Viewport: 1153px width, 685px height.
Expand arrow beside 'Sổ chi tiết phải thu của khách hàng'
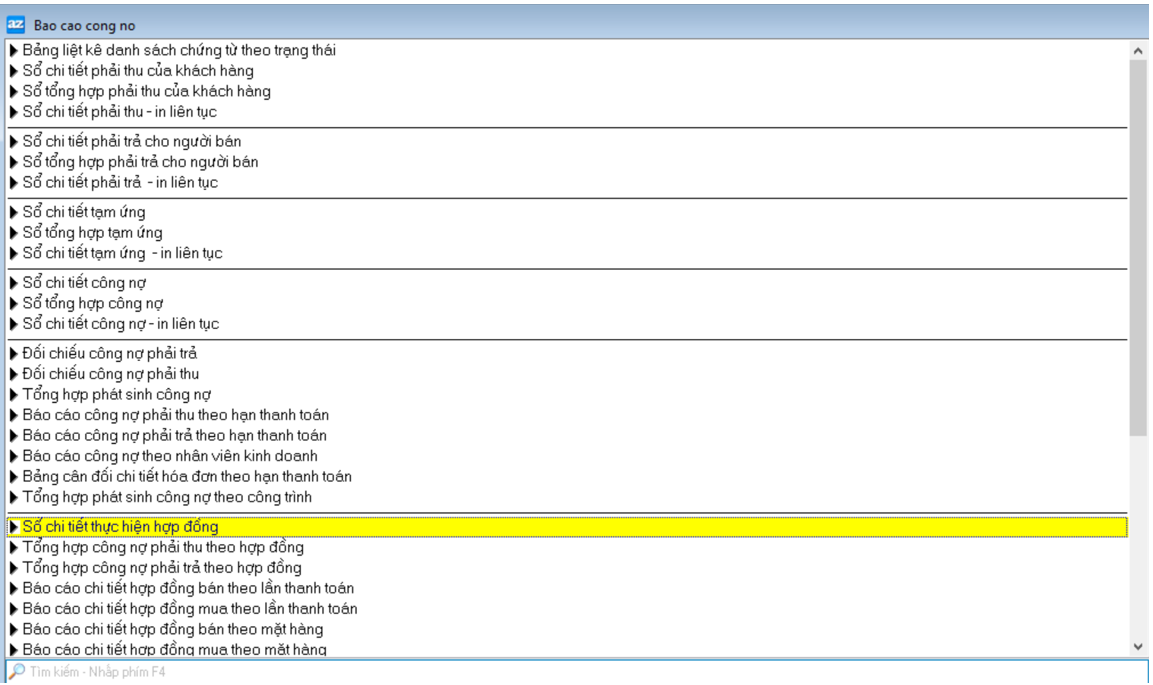(x=14, y=71)
